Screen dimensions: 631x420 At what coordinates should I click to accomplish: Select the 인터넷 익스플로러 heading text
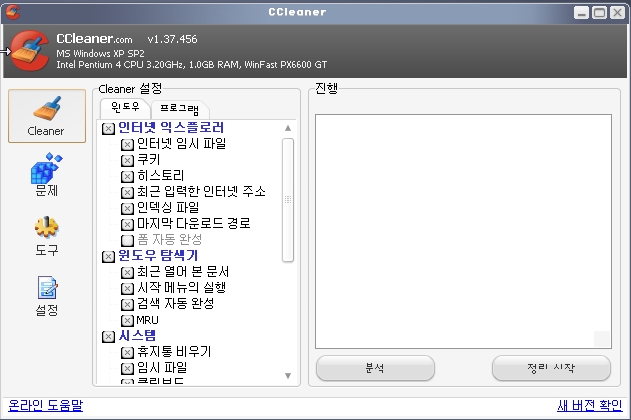(x=171, y=128)
